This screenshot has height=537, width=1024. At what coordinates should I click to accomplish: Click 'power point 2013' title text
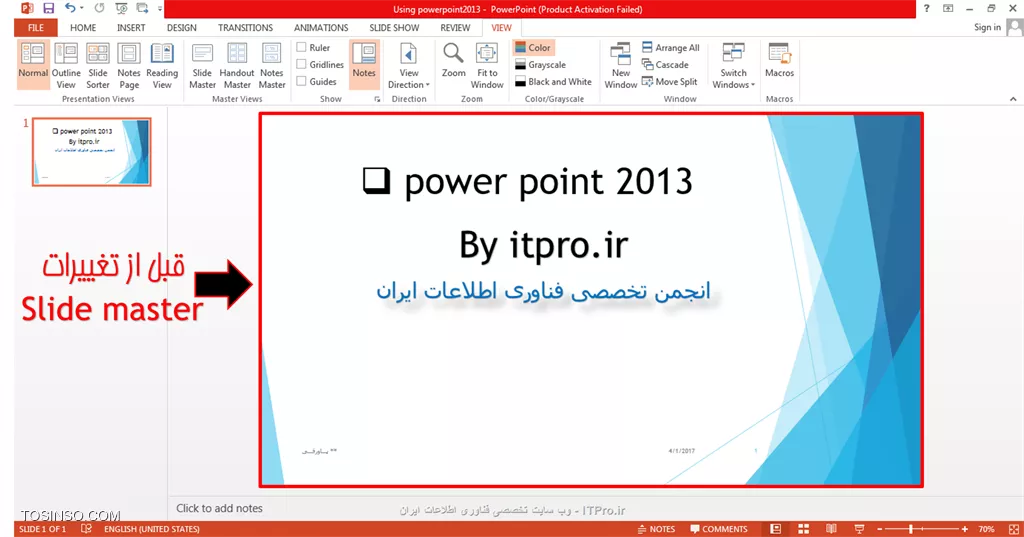pos(548,182)
